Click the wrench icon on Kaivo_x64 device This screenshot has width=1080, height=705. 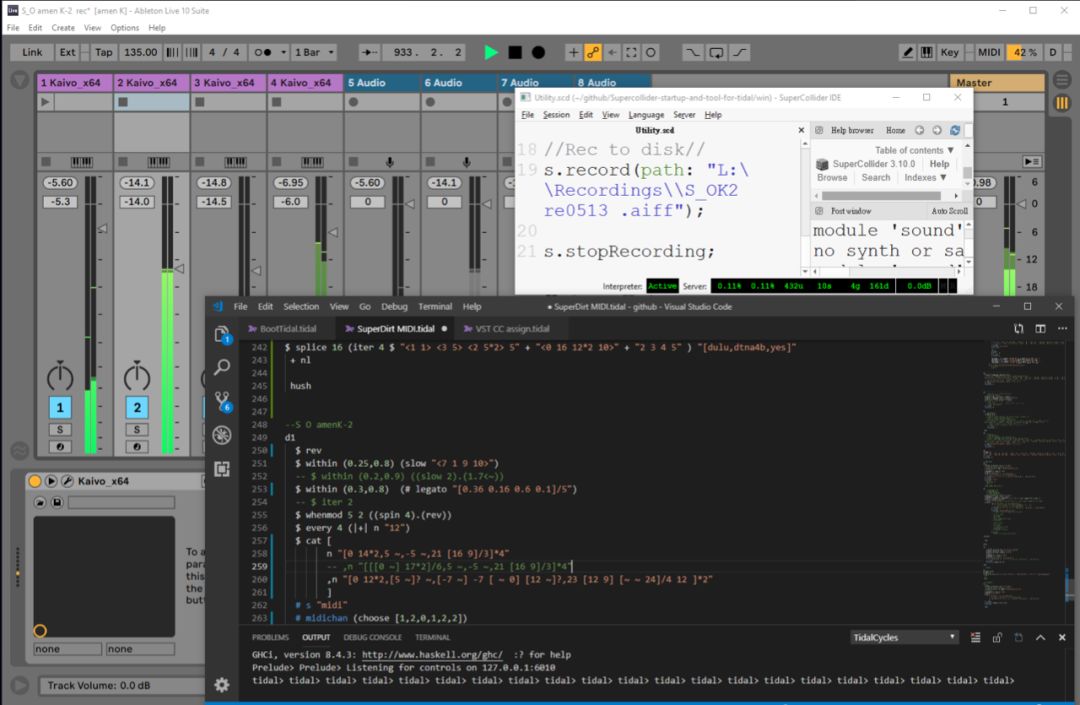coord(68,481)
